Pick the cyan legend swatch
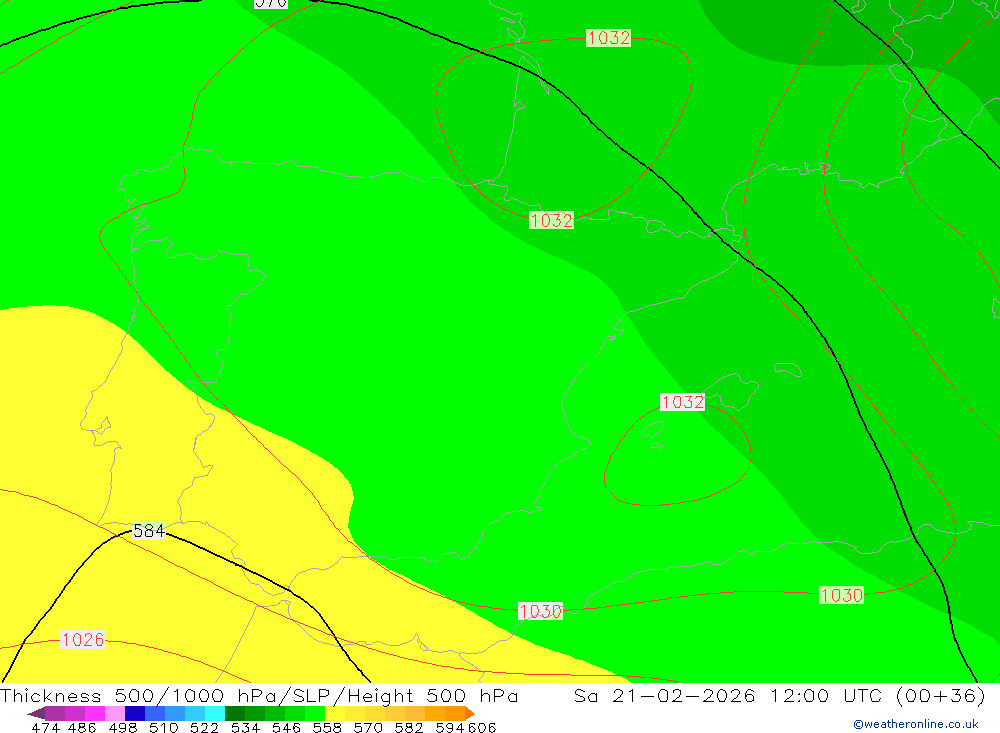The image size is (1000, 733). click(215, 713)
